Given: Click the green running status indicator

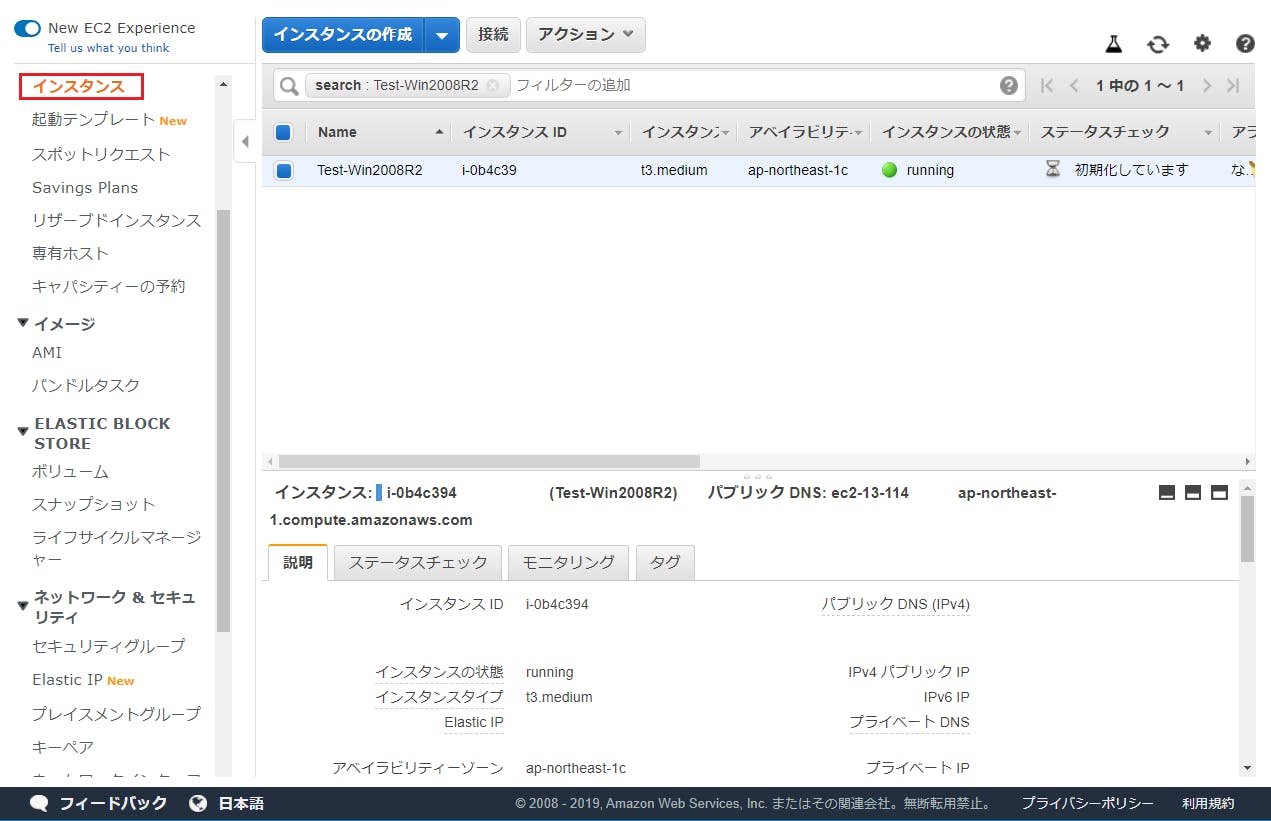Looking at the screenshot, I should point(889,170).
